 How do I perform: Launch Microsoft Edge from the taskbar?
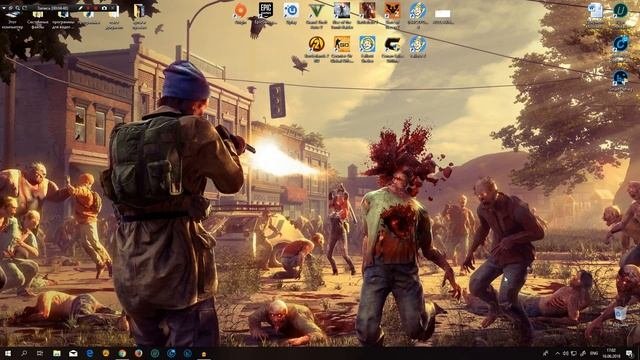click(89, 353)
